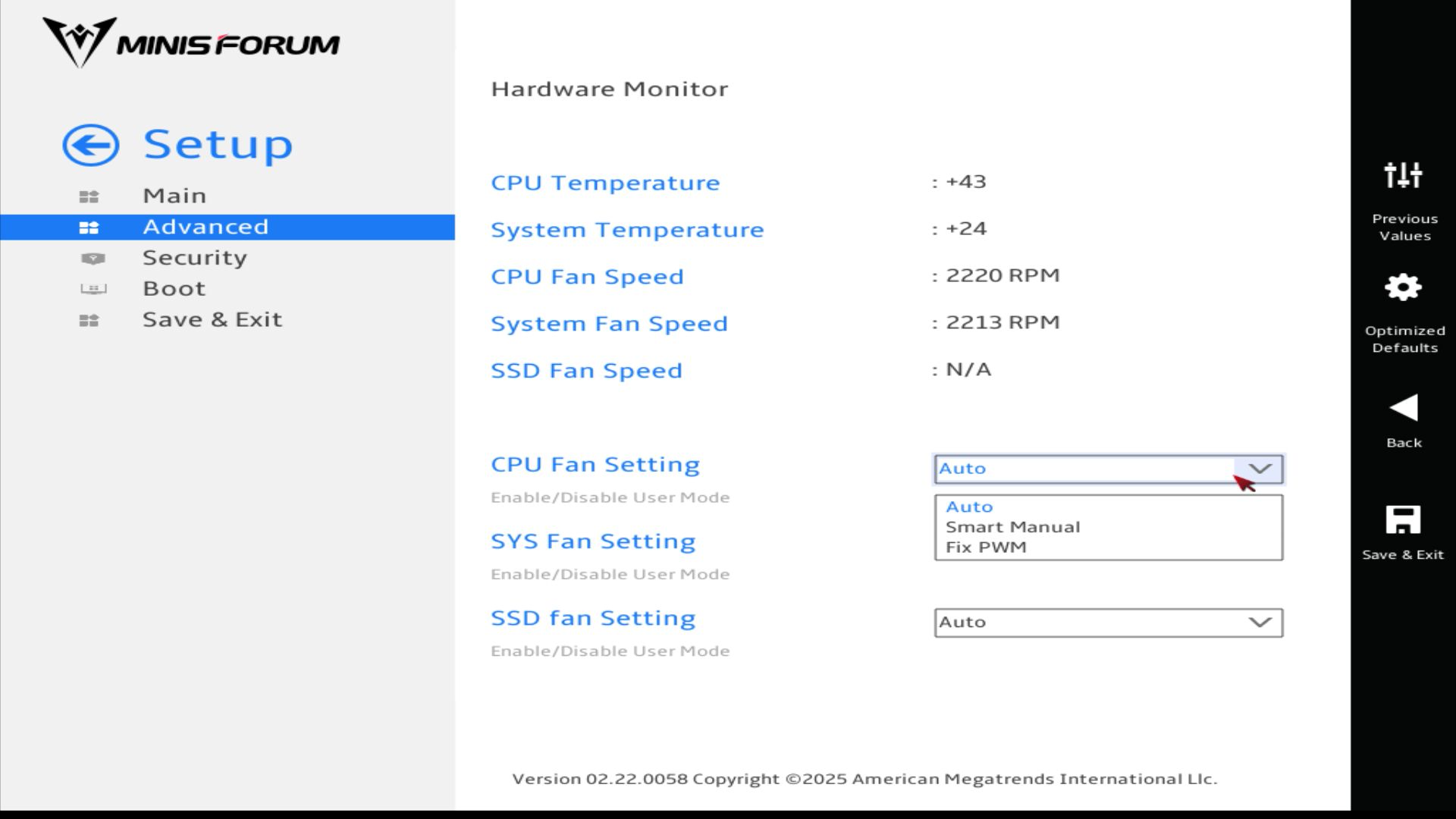Go to the Security menu
This screenshot has height=819, width=1456.
pos(195,258)
